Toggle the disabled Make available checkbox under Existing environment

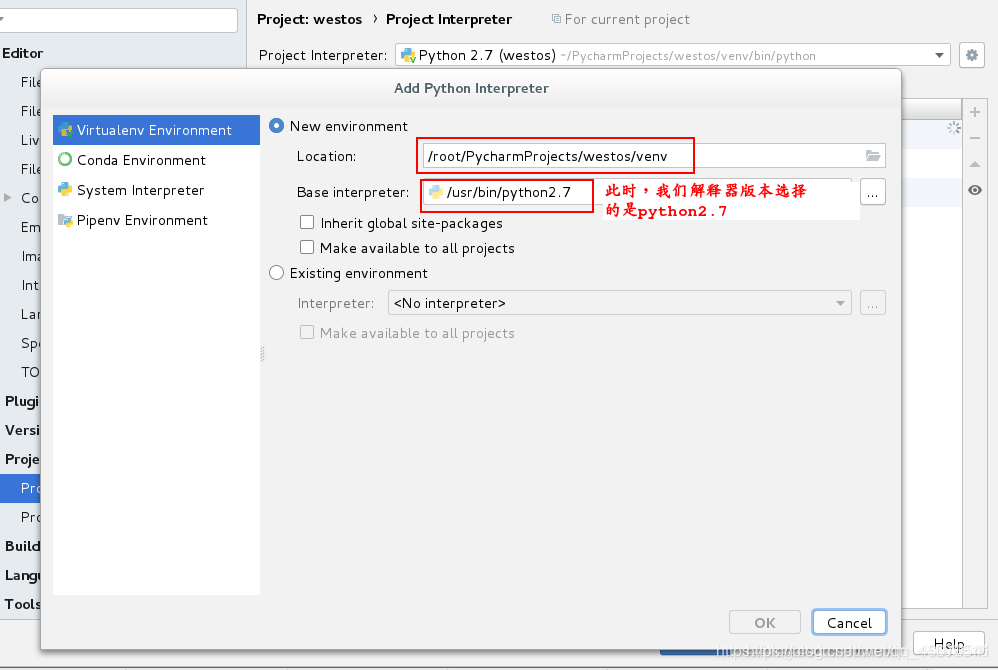point(307,333)
